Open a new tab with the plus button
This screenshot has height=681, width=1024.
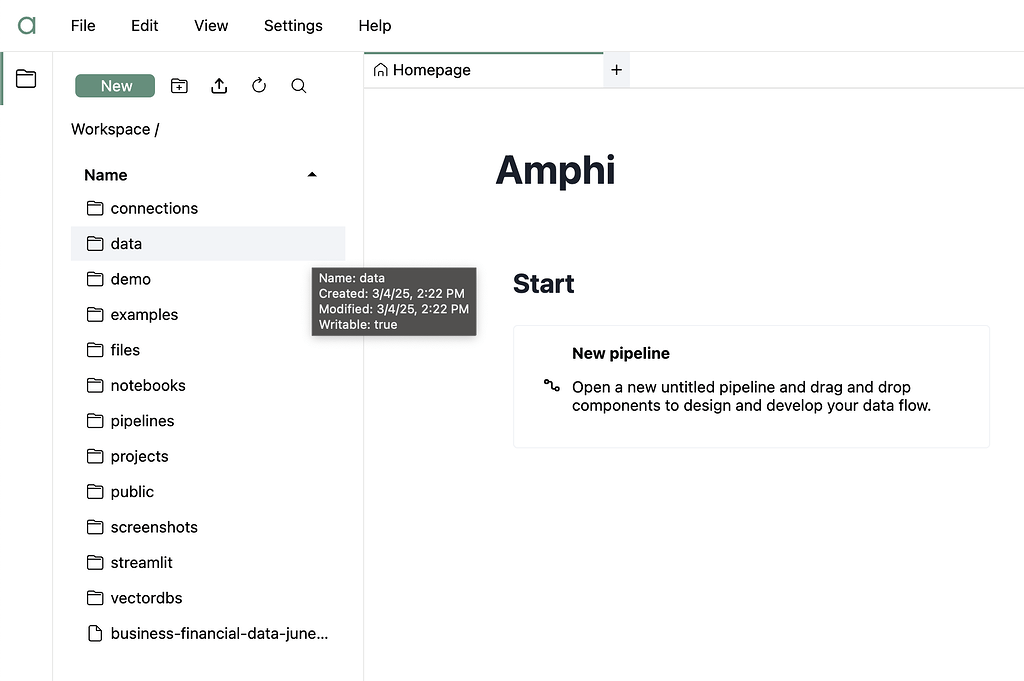click(616, 69)
